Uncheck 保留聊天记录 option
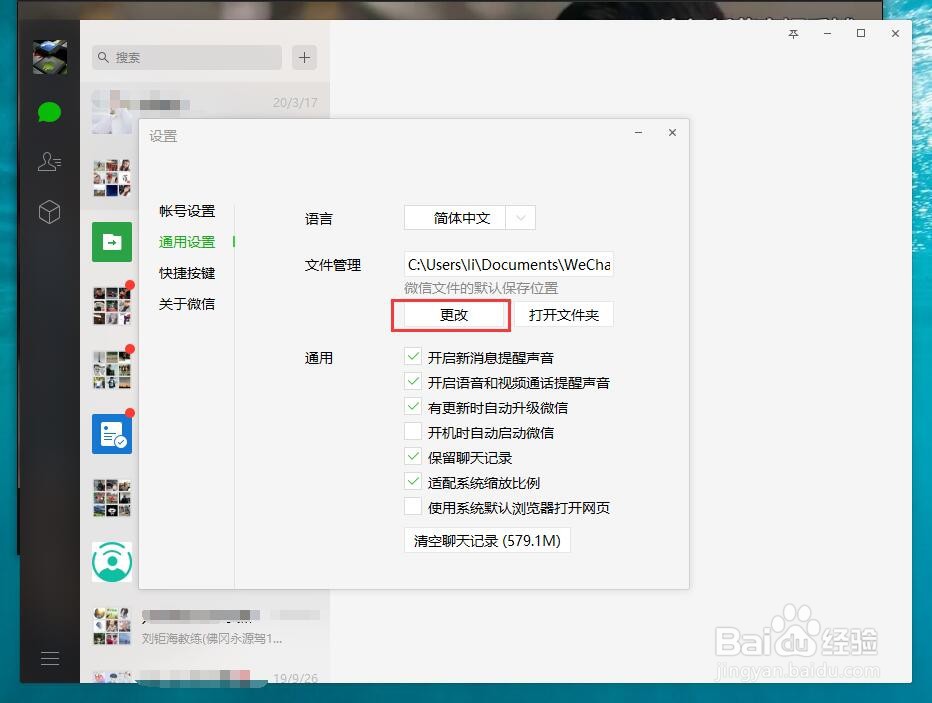 (x=413, y=456)
